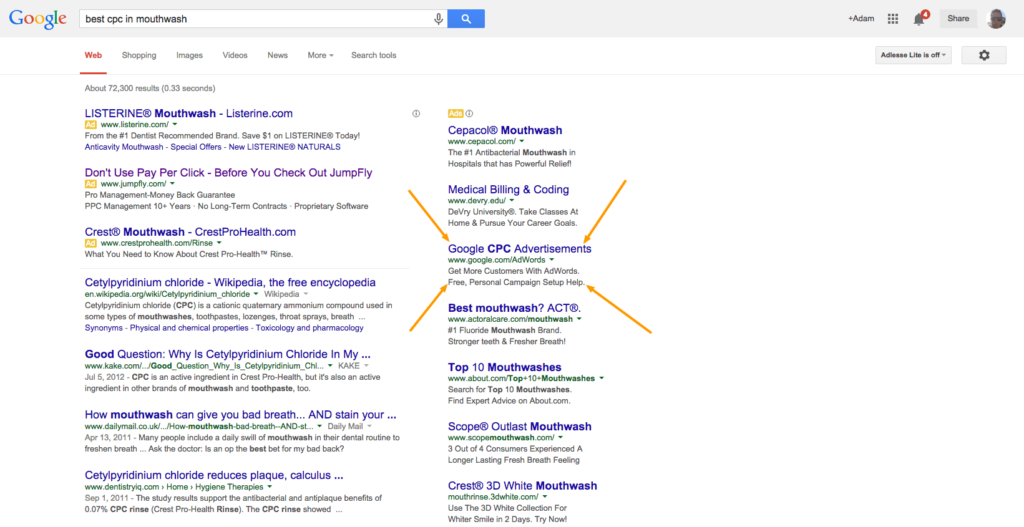Expand arrow next to actoralcare.com/mouthwash

pyautogui.click(x=579, y=319)
